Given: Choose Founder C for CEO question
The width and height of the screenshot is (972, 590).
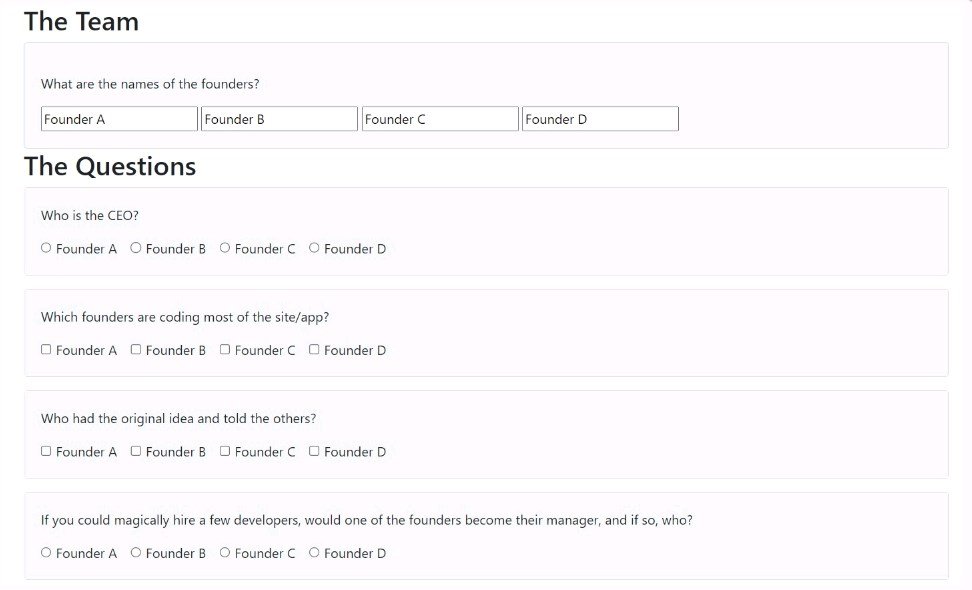Looking at the screenshot, I should pos(225,248).
